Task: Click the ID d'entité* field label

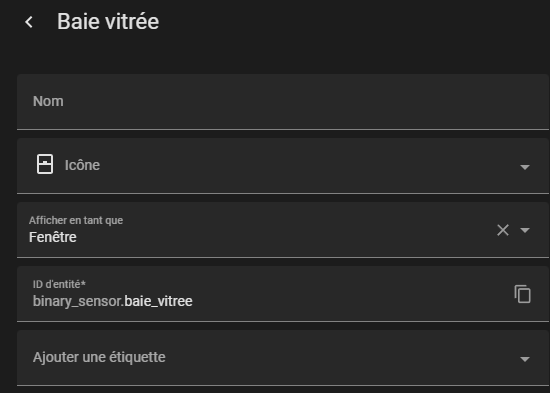Action: click(x=59, y=284)
